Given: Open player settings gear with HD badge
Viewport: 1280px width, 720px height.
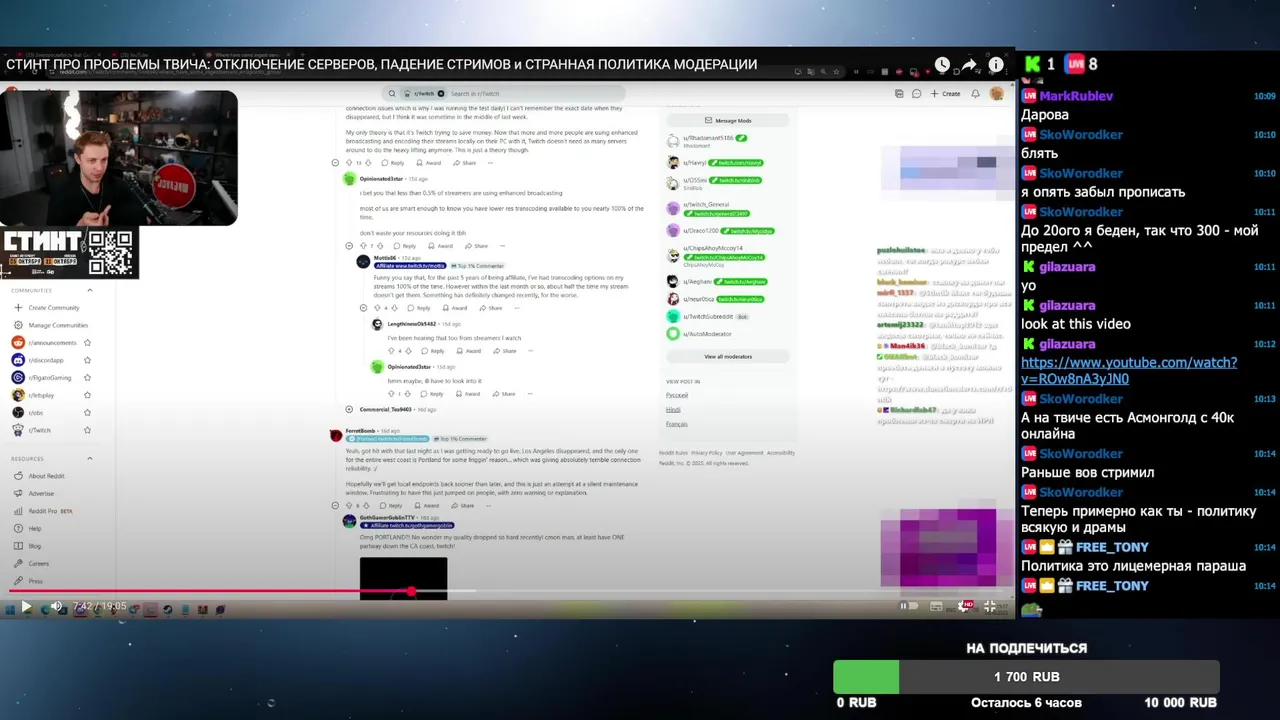Looking at the screenshot, I should 965,606.
